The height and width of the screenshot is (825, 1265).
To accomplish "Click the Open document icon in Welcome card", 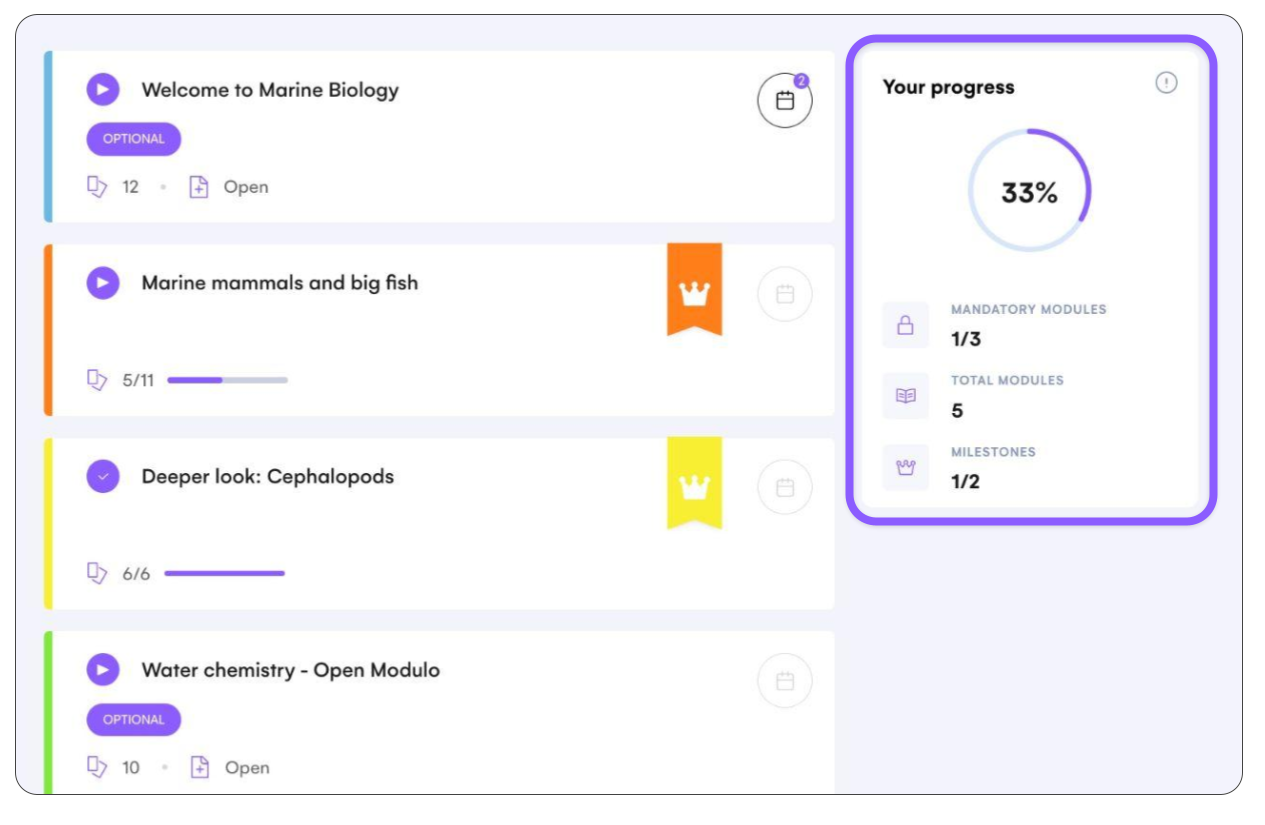I will pos(199,187).
